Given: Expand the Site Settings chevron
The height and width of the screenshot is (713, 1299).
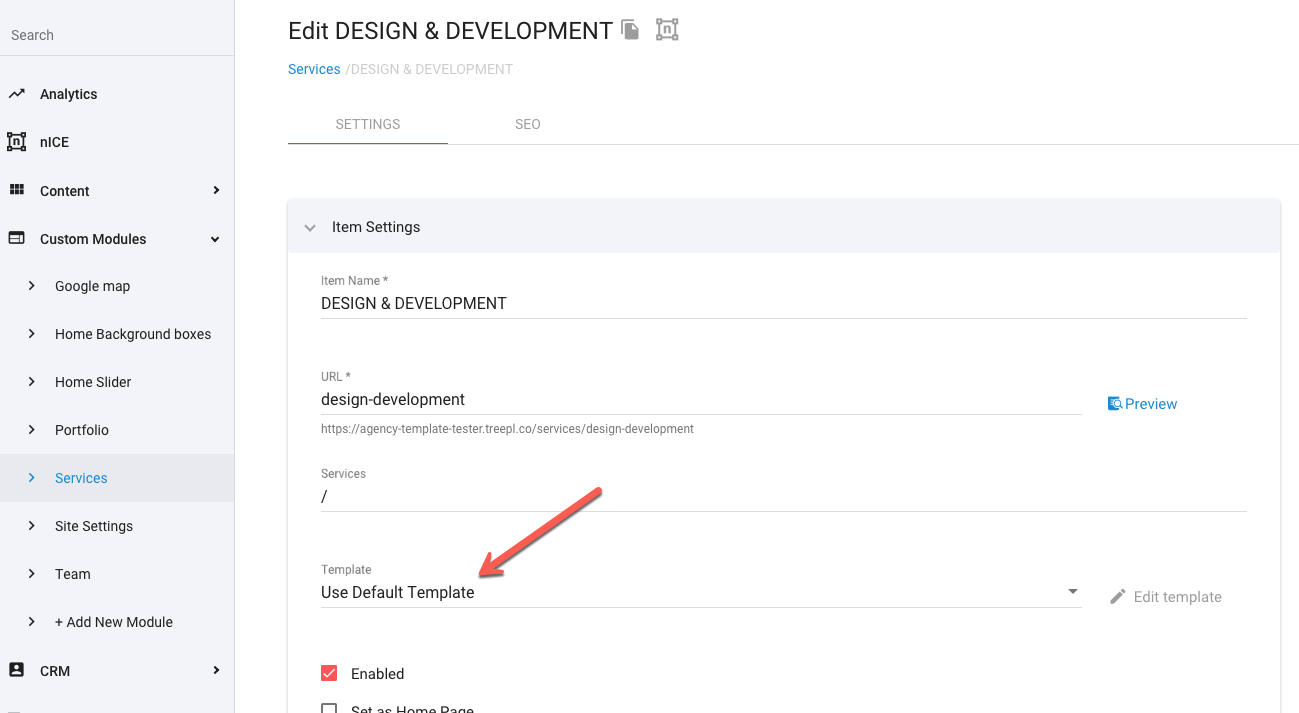Looking at the screenshot, I should point(32,526).
